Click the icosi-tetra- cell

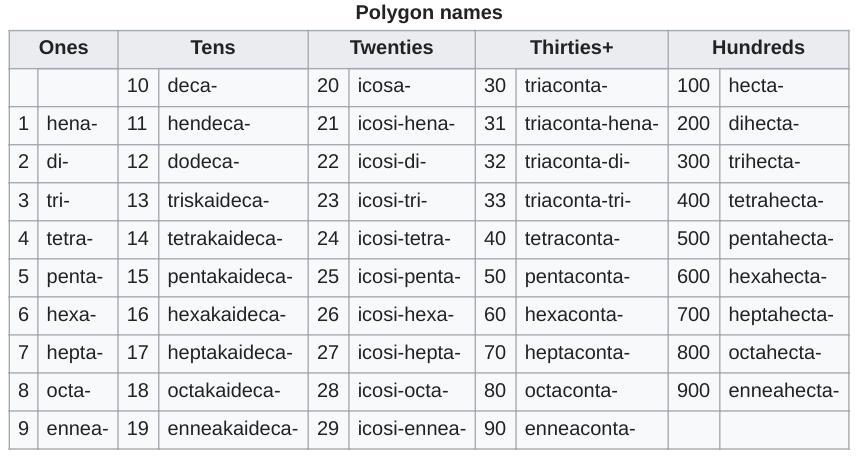pos(404,239)
